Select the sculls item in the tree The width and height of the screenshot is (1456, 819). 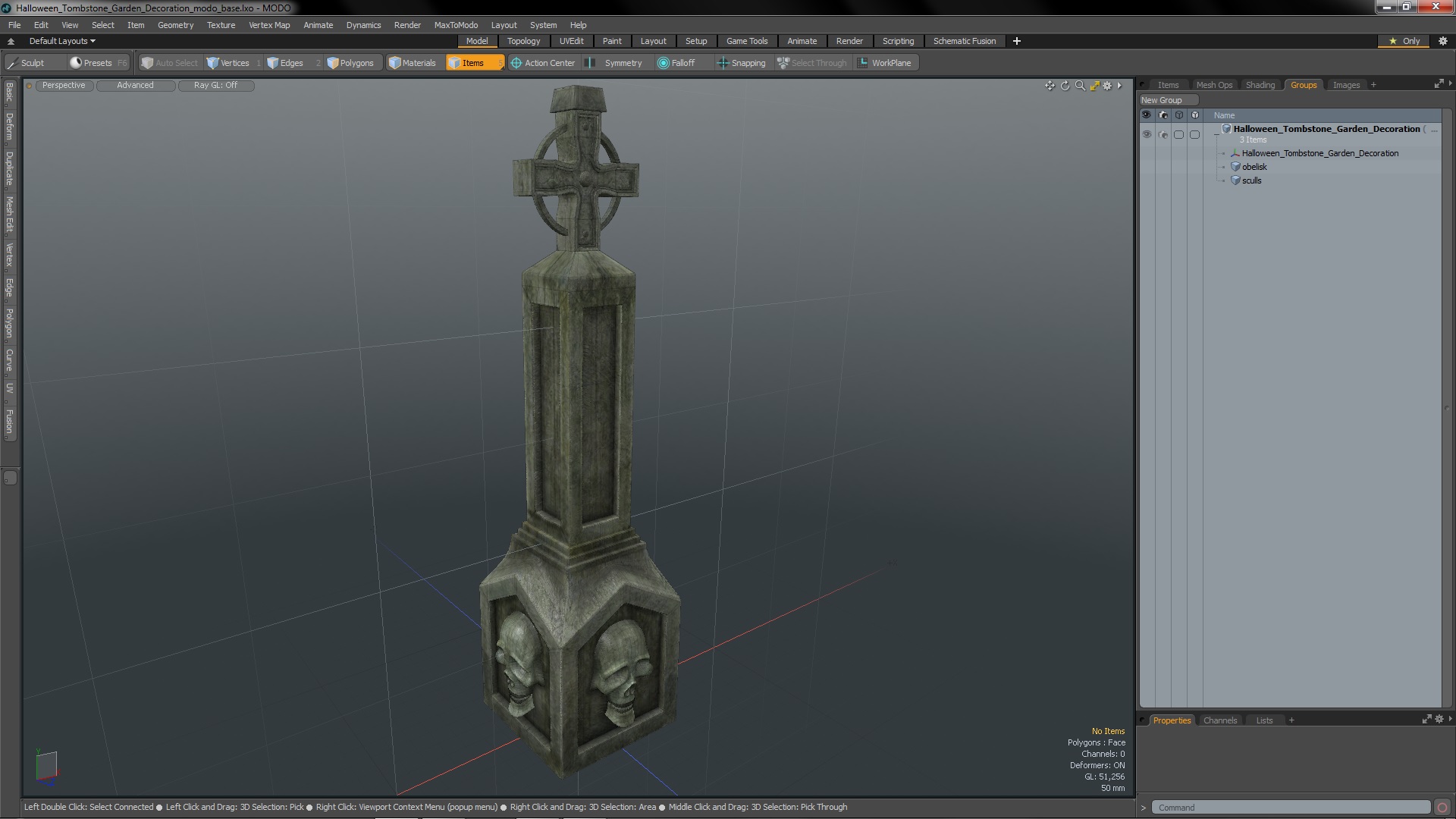[x=1251, y=180]
